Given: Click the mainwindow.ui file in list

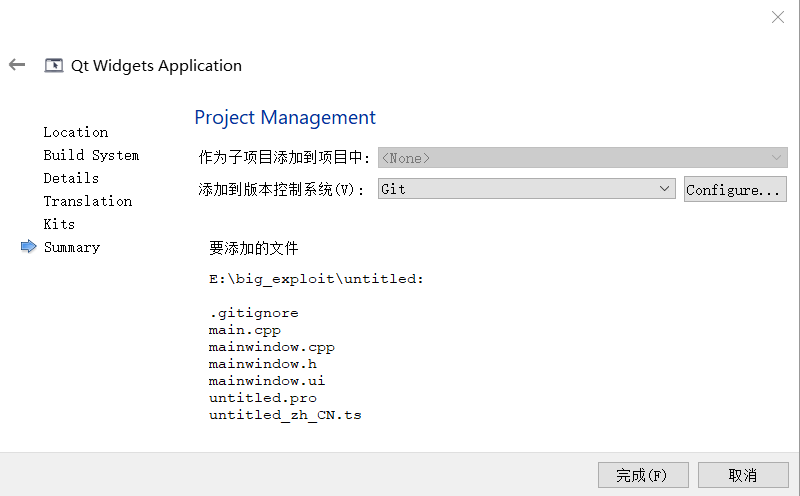Looking at the screenshot, I should (x=267, y=381).
